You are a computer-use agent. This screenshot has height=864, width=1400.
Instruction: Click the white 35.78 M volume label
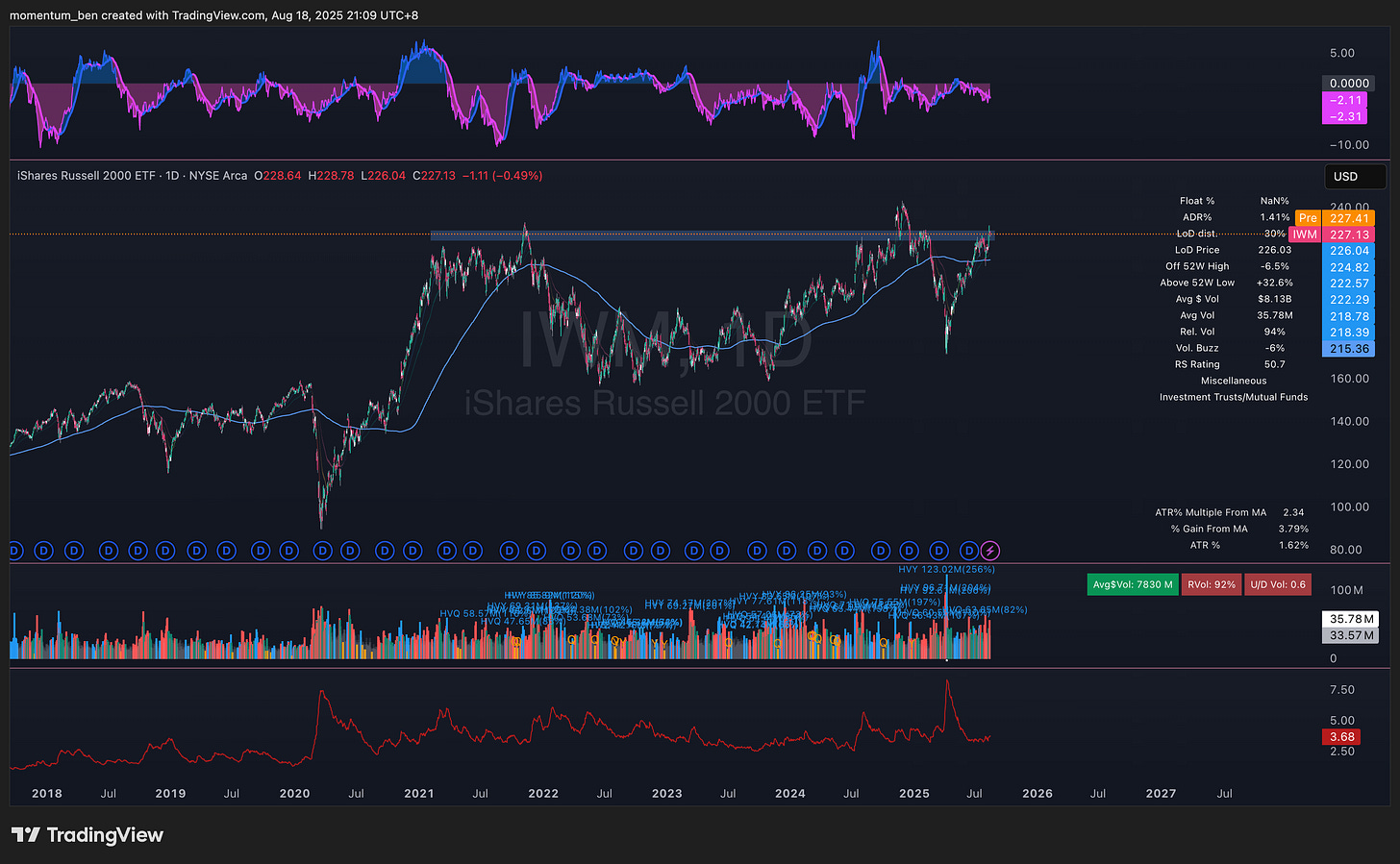point(1351,619)
